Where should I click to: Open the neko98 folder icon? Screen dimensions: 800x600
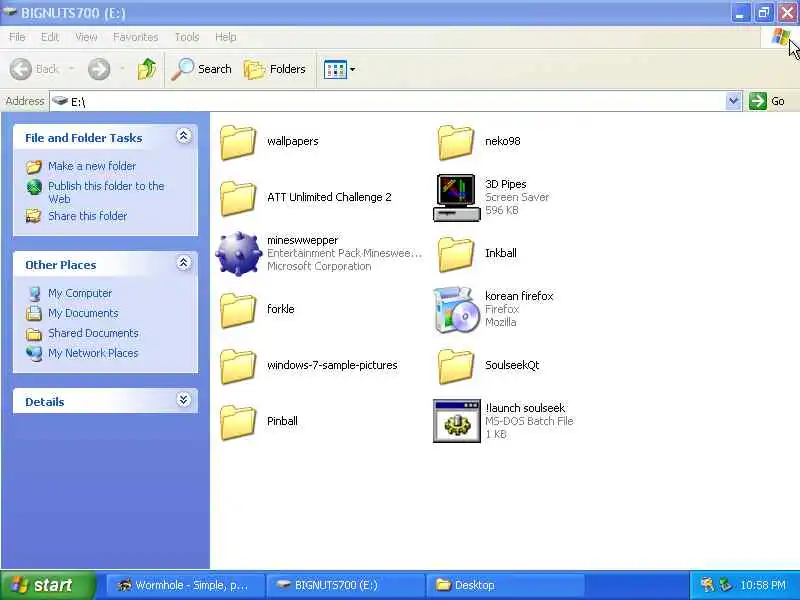pyautogui.click(x=456, y=142)
